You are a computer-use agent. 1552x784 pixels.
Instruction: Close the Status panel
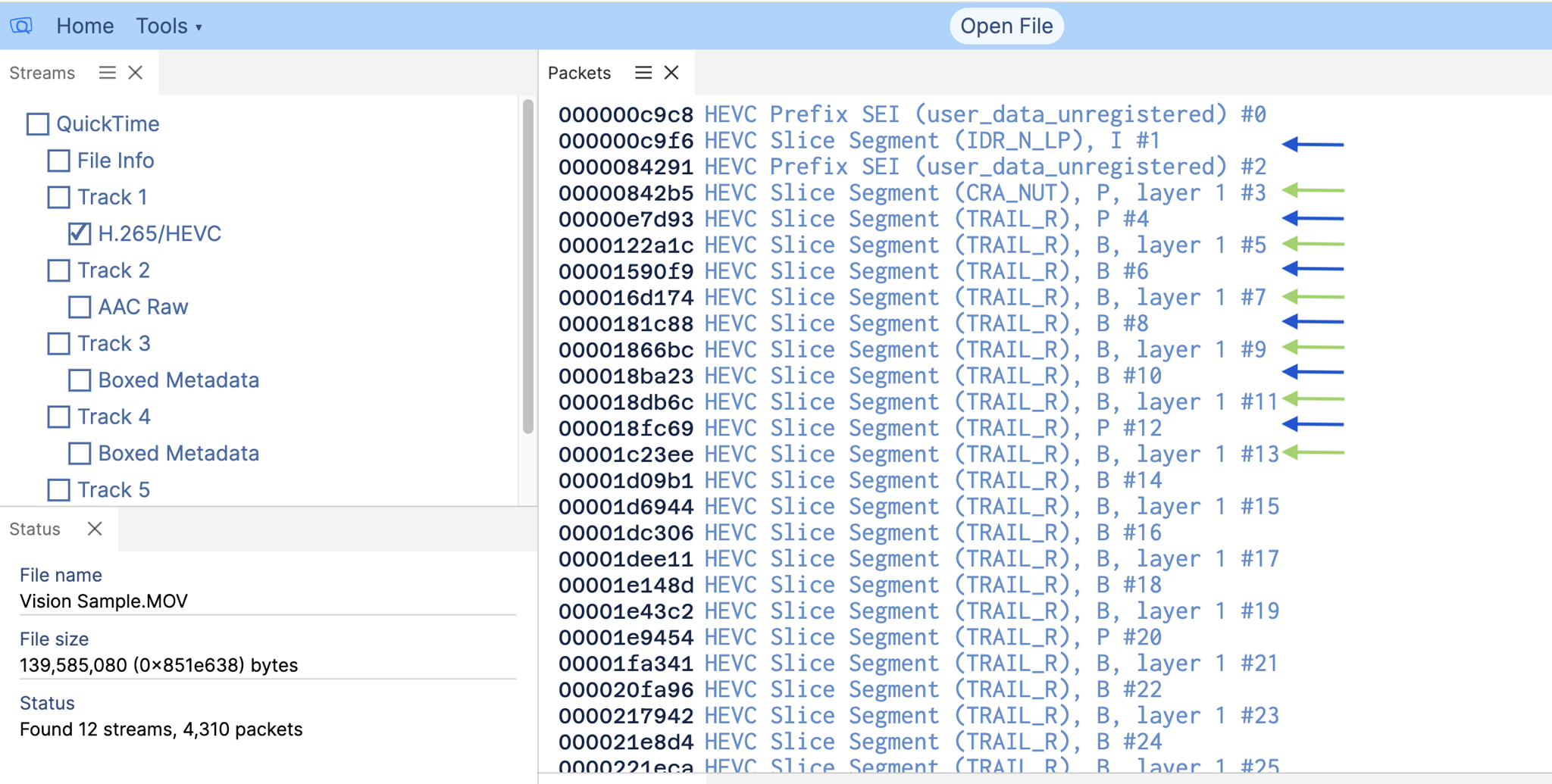click(x=95, y=529)
